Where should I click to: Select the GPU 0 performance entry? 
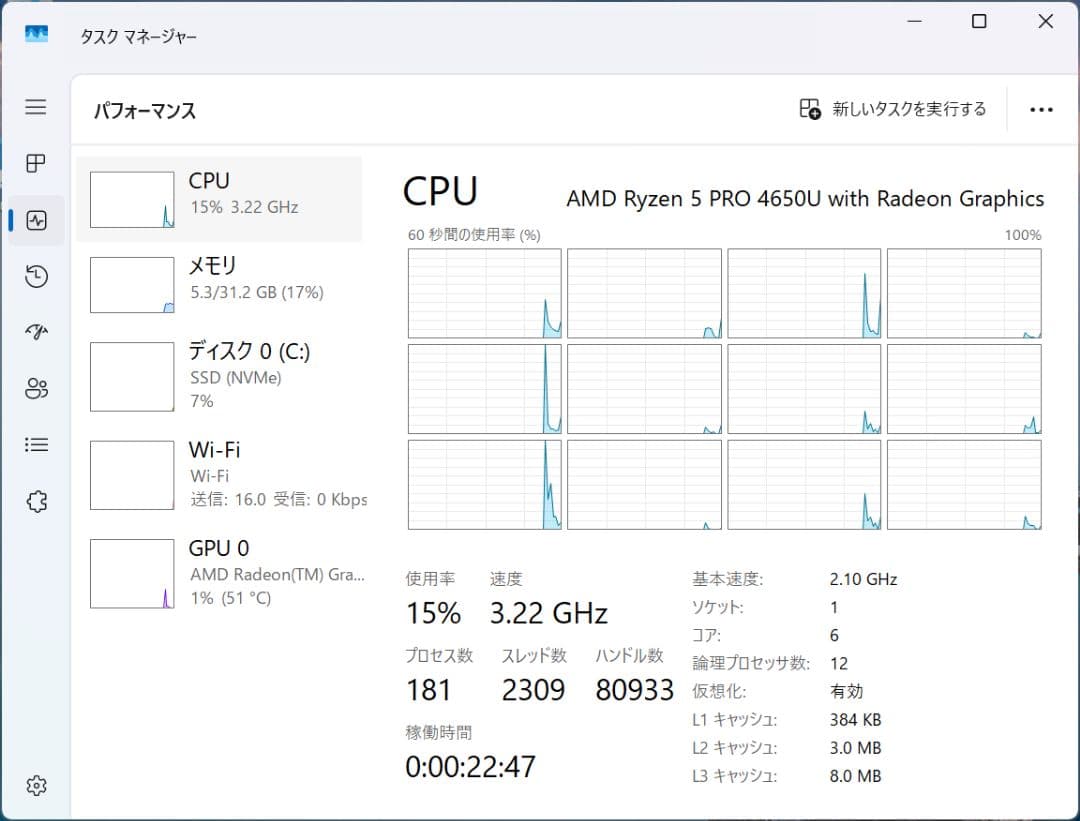click(220, 572)
